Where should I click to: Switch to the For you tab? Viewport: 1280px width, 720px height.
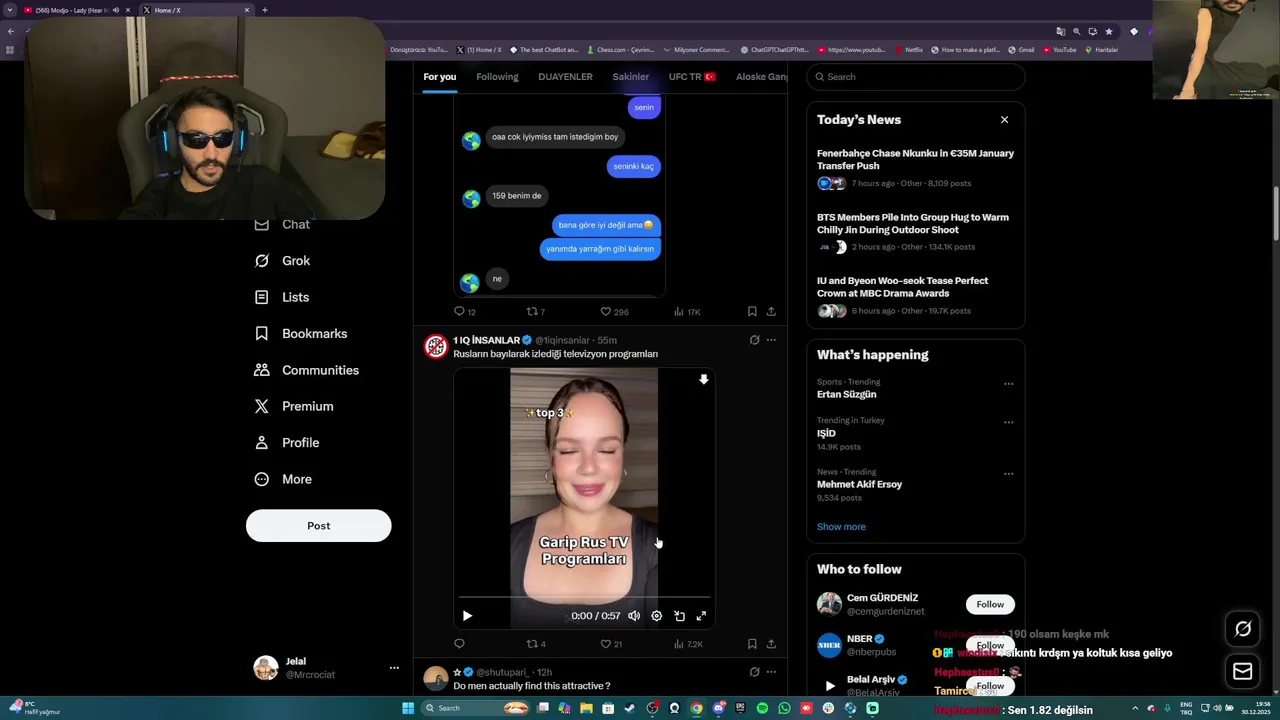tap(439, 77)
